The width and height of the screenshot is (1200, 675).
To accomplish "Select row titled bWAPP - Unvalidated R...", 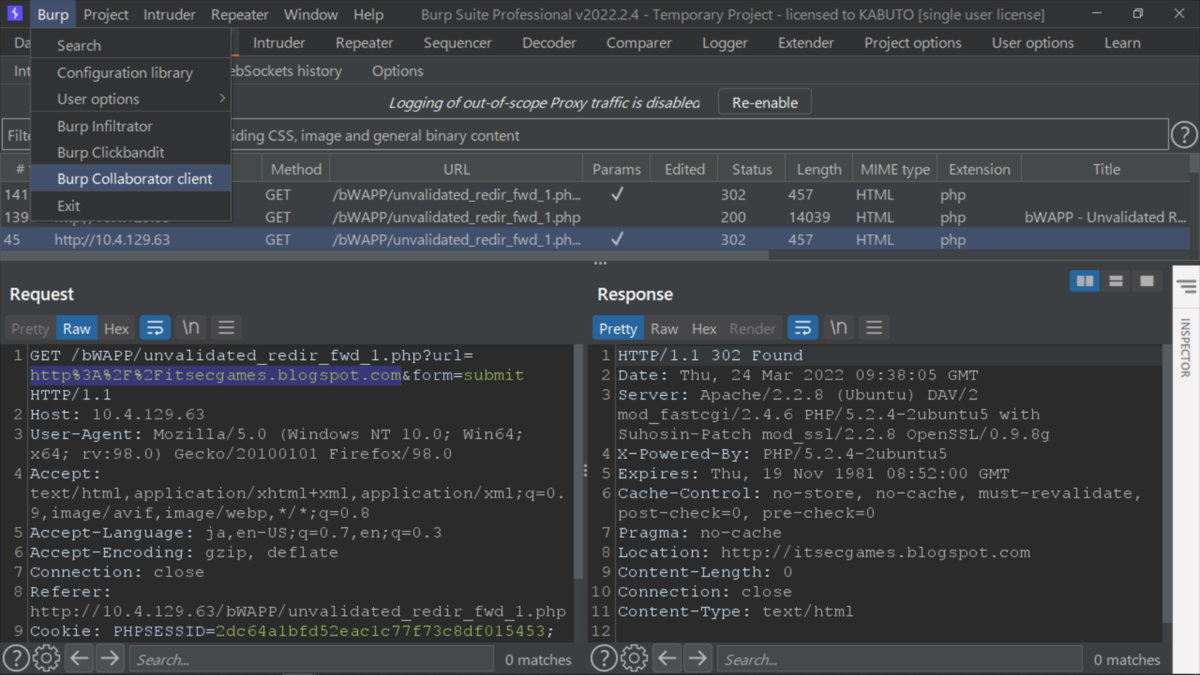I will tap(595, 217).
